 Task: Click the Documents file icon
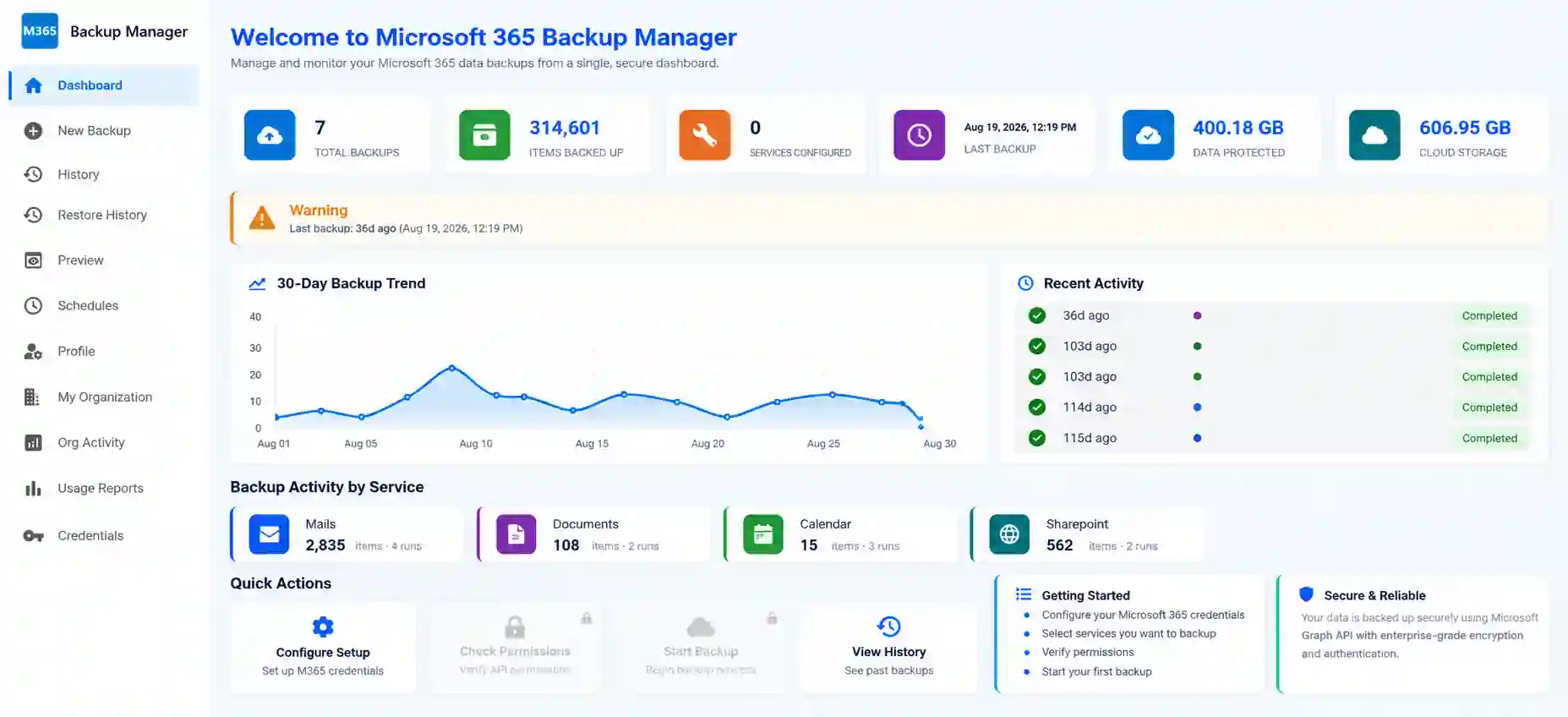coord(516,534)
